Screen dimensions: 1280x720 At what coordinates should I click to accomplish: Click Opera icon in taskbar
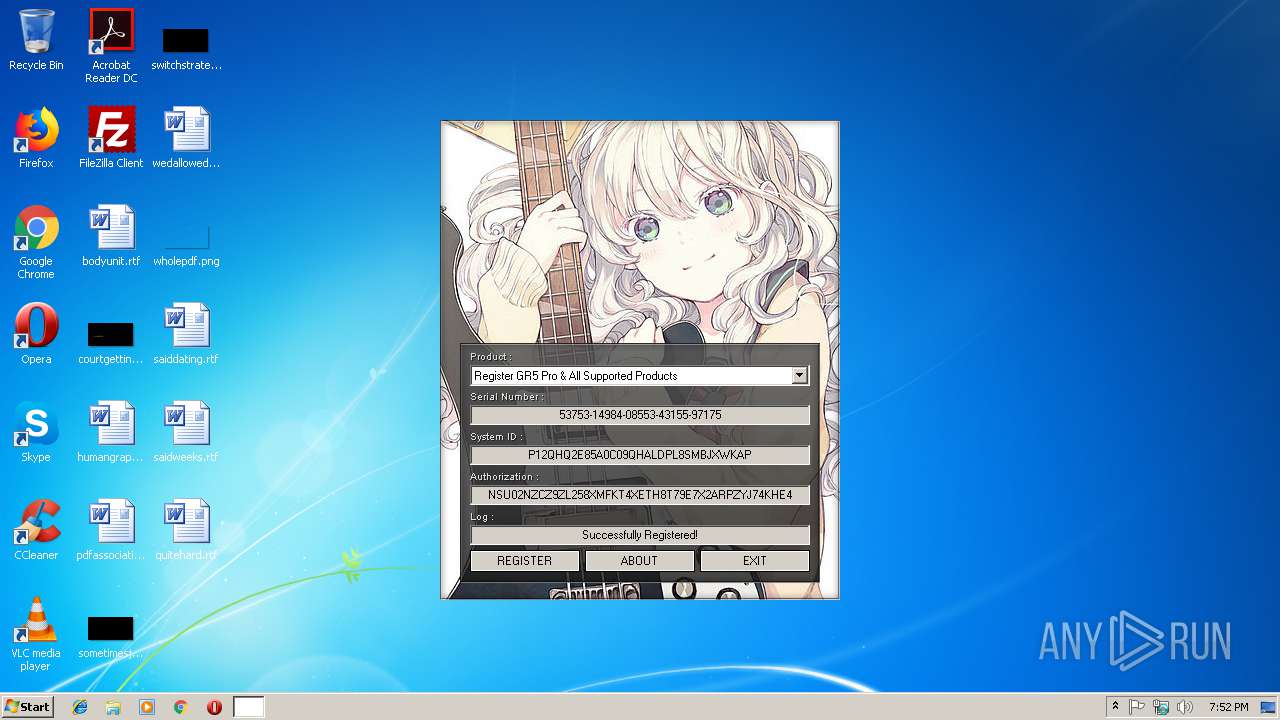click(x=214, y=707)
